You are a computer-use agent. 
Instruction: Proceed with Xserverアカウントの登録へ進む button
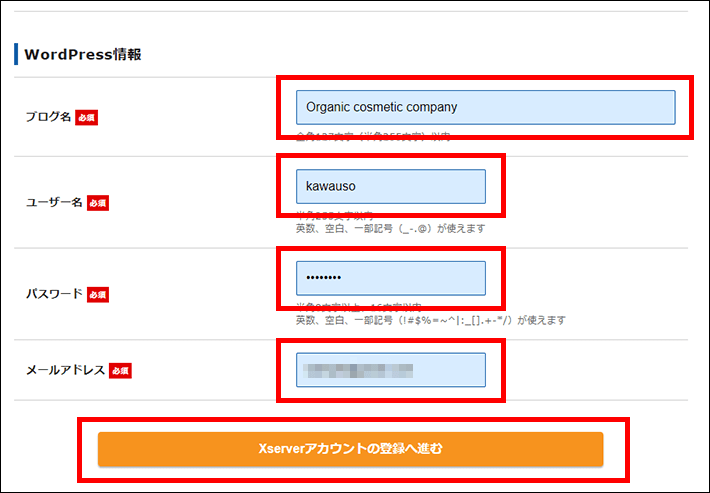click(350, 449)
